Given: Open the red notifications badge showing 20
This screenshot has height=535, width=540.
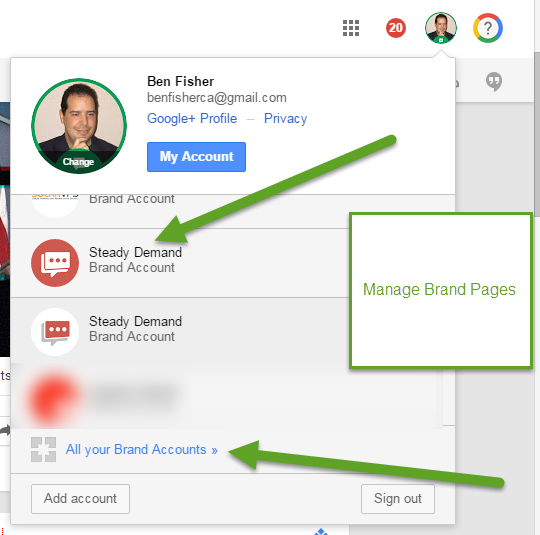Looking at the screenshot, I should 396,28.
